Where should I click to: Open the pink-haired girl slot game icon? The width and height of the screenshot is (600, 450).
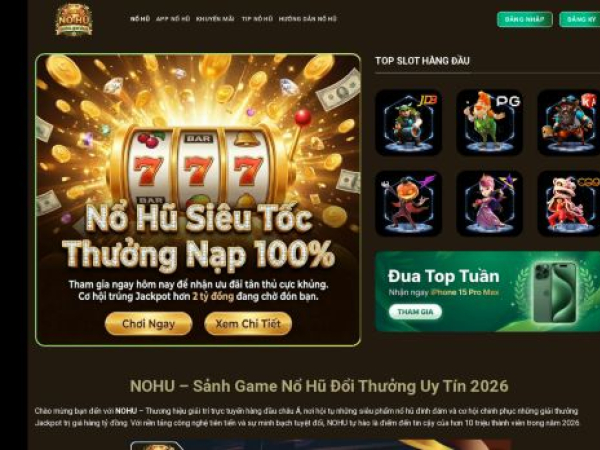(x=489, y=203)
